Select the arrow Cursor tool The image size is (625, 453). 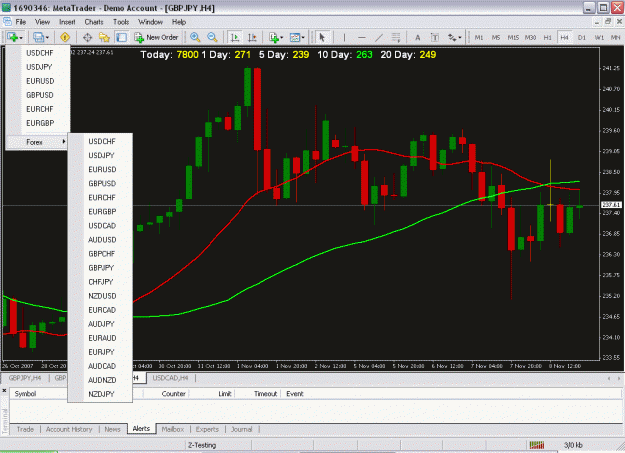322,37
